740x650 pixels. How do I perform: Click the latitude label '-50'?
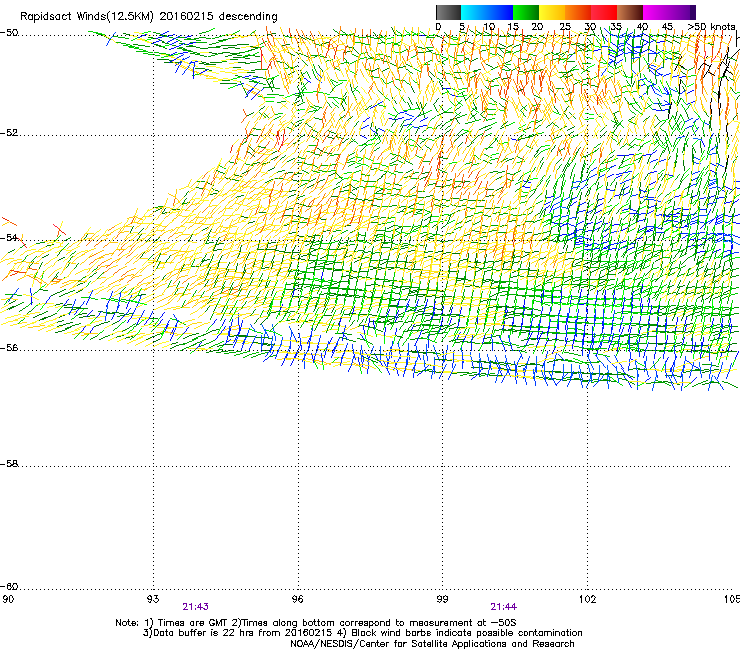point(9,33)
